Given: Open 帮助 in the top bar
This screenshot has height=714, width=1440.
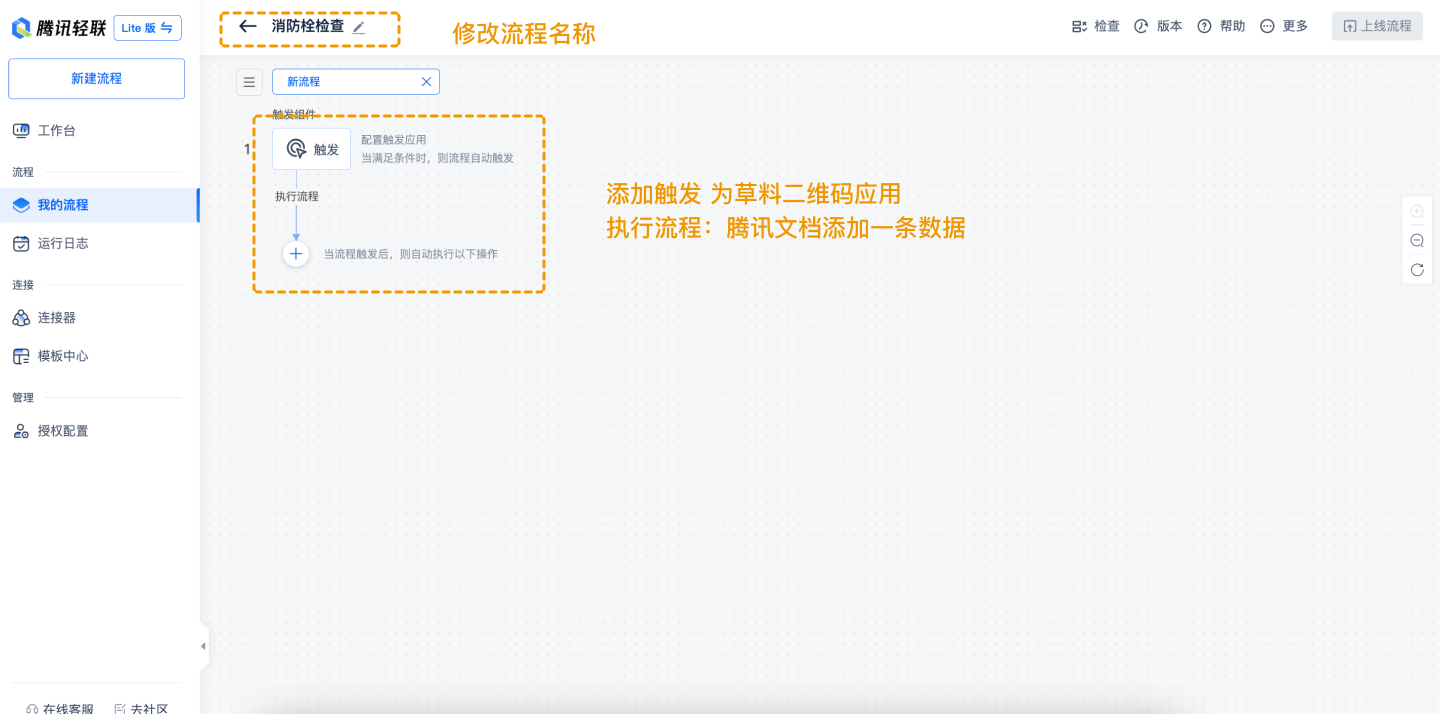Looking at the screenshot, I should click(1221, 26).
